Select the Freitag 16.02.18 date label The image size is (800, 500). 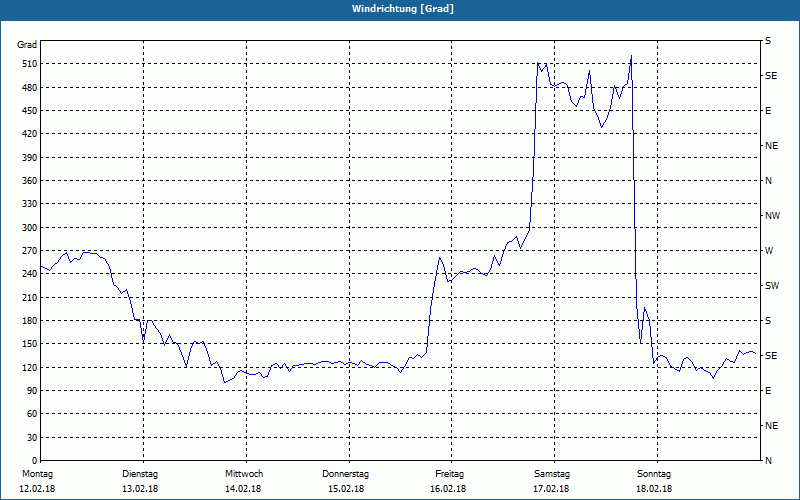point(448,481)
